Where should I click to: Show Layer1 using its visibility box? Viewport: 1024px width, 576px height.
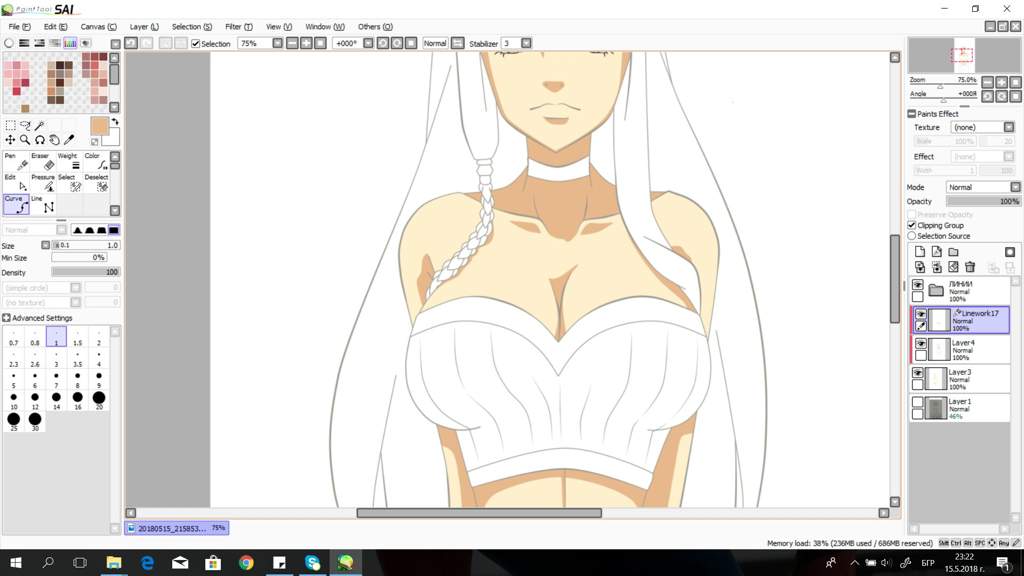click(918, 402)
